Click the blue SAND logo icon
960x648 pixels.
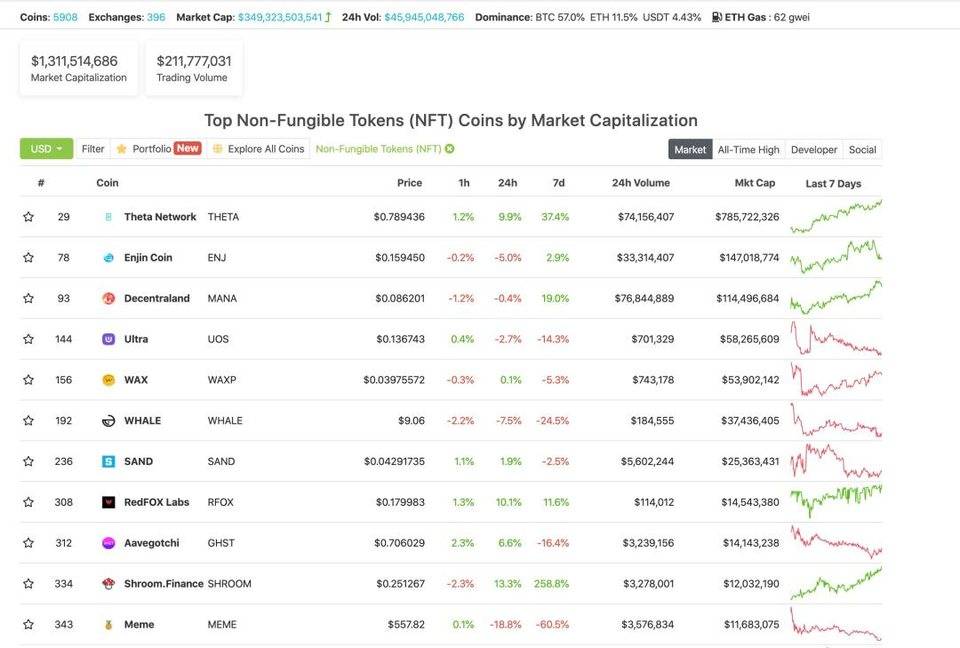[x=108, y=461]
